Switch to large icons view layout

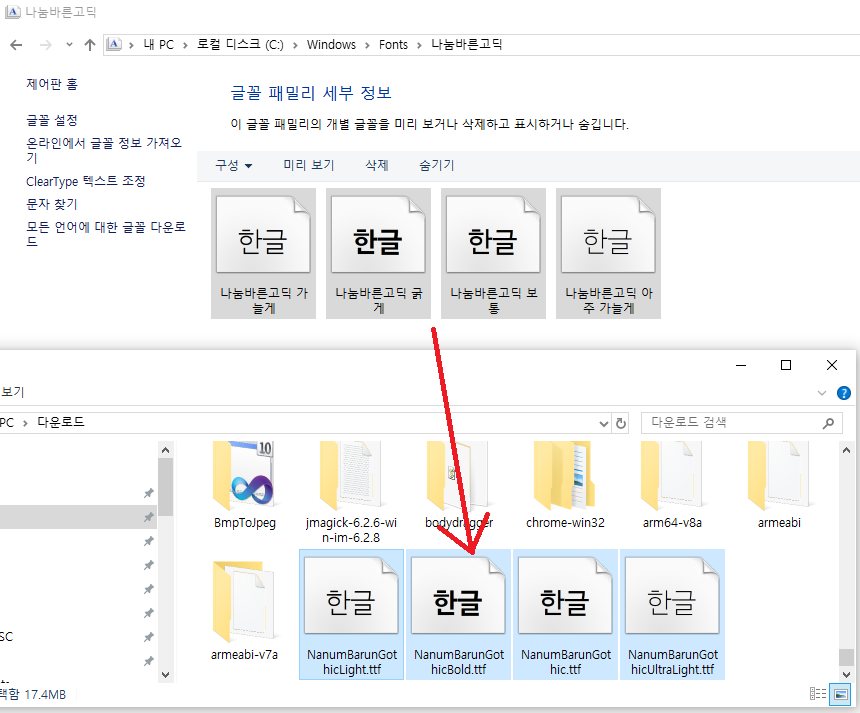tap(840, 694)
